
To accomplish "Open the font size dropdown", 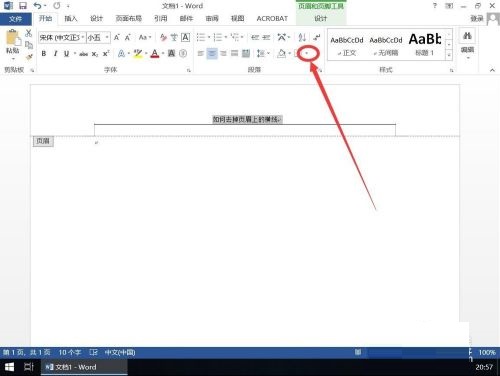I will click(107, 37).
